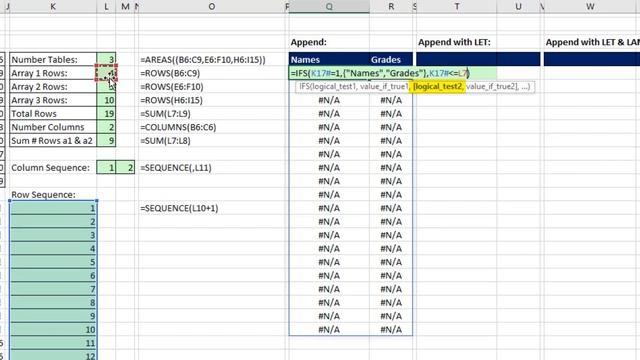Select the Sum # Rows value 9
Viewport: 640px width, 360px height.
coord(106,140)
